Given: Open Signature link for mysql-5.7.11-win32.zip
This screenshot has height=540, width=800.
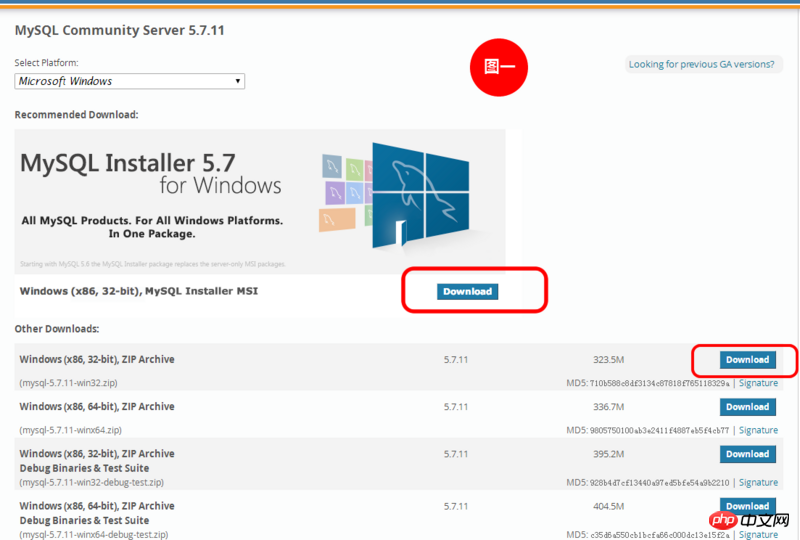Looking at the screenshot, I should pos(758,383).
